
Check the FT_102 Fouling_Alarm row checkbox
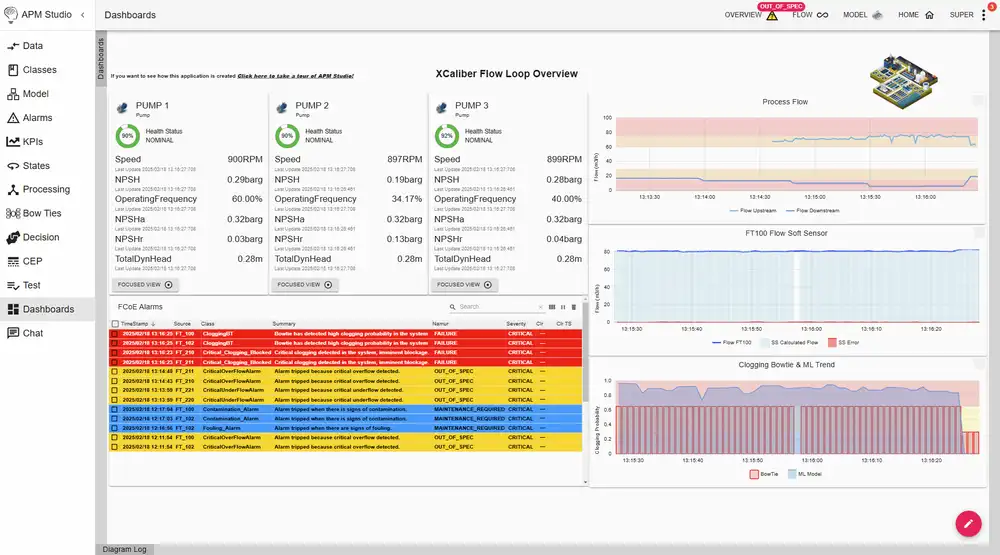pos(115,428)
